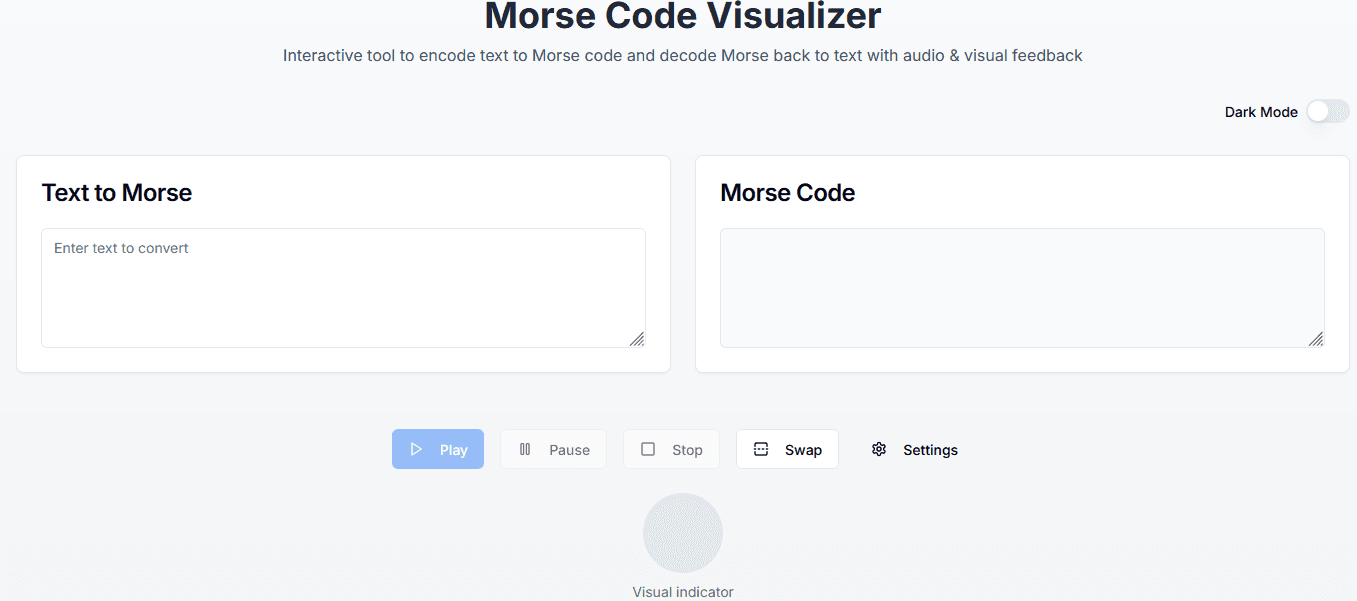
Task: Click the Visual indicator label
Action: [x=683, y=591]
